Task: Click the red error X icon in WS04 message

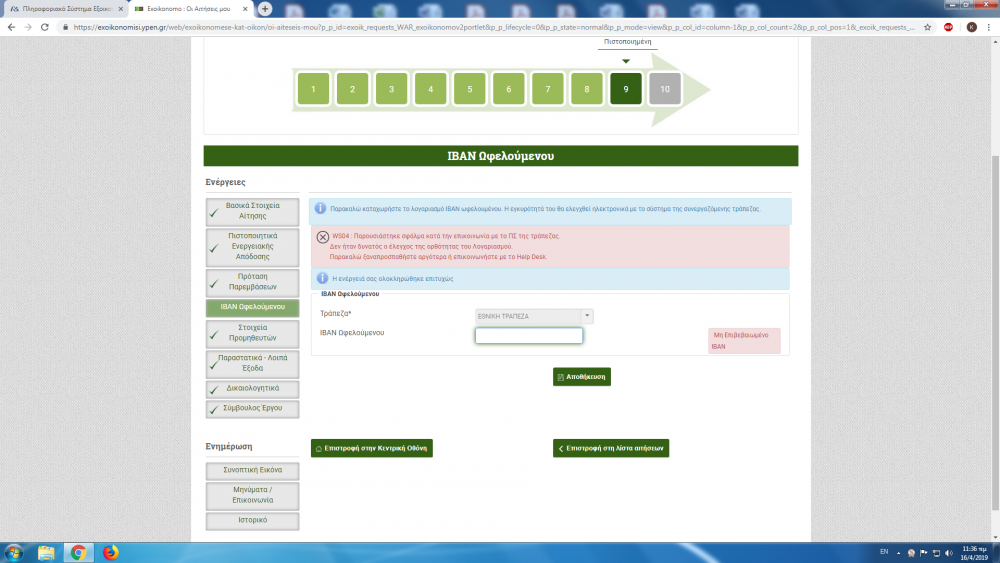Action: coord(322,238)
